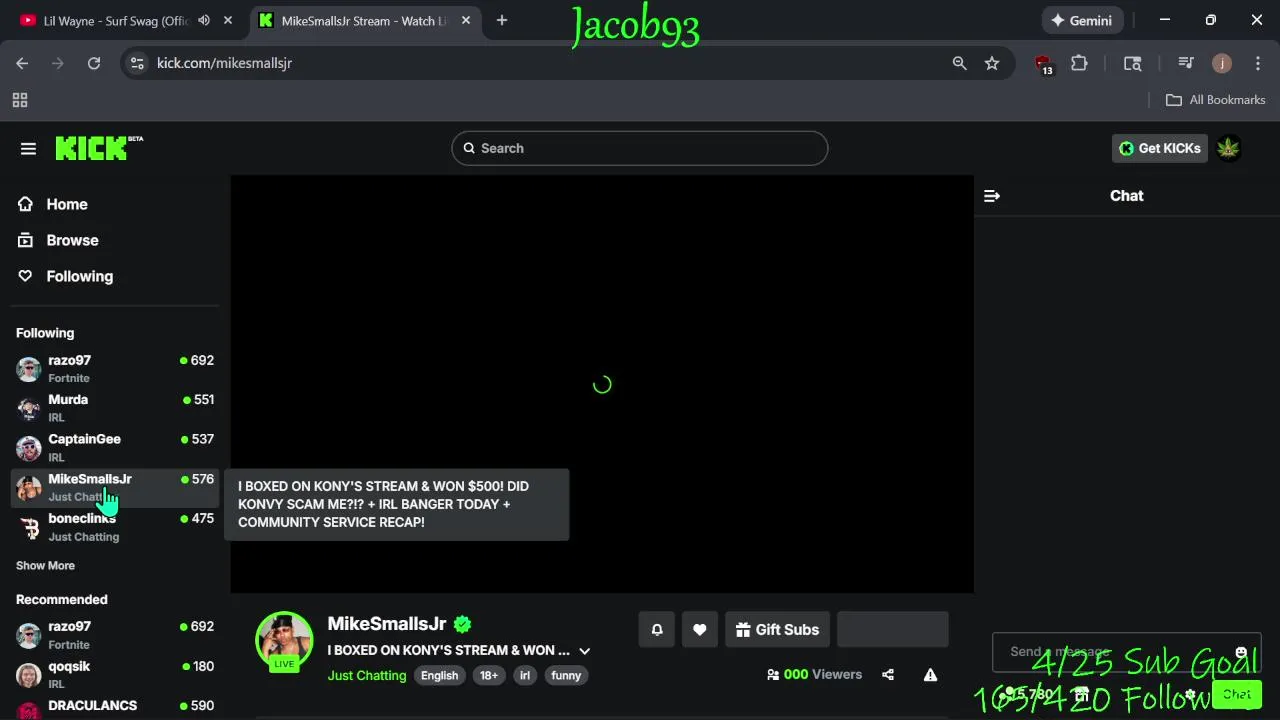This screenshot has width=1280, height=720.
Task: Click the KICK logo
Action: coord(99,148)
